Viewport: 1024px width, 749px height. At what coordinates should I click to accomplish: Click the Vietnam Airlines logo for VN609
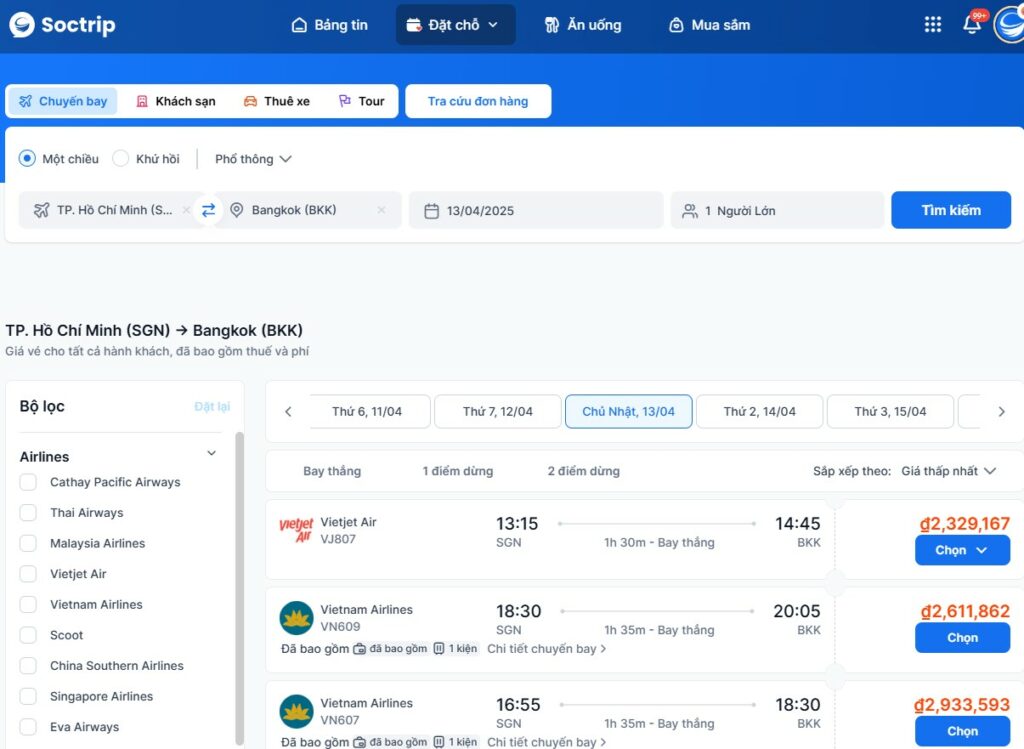pos(296,618)
